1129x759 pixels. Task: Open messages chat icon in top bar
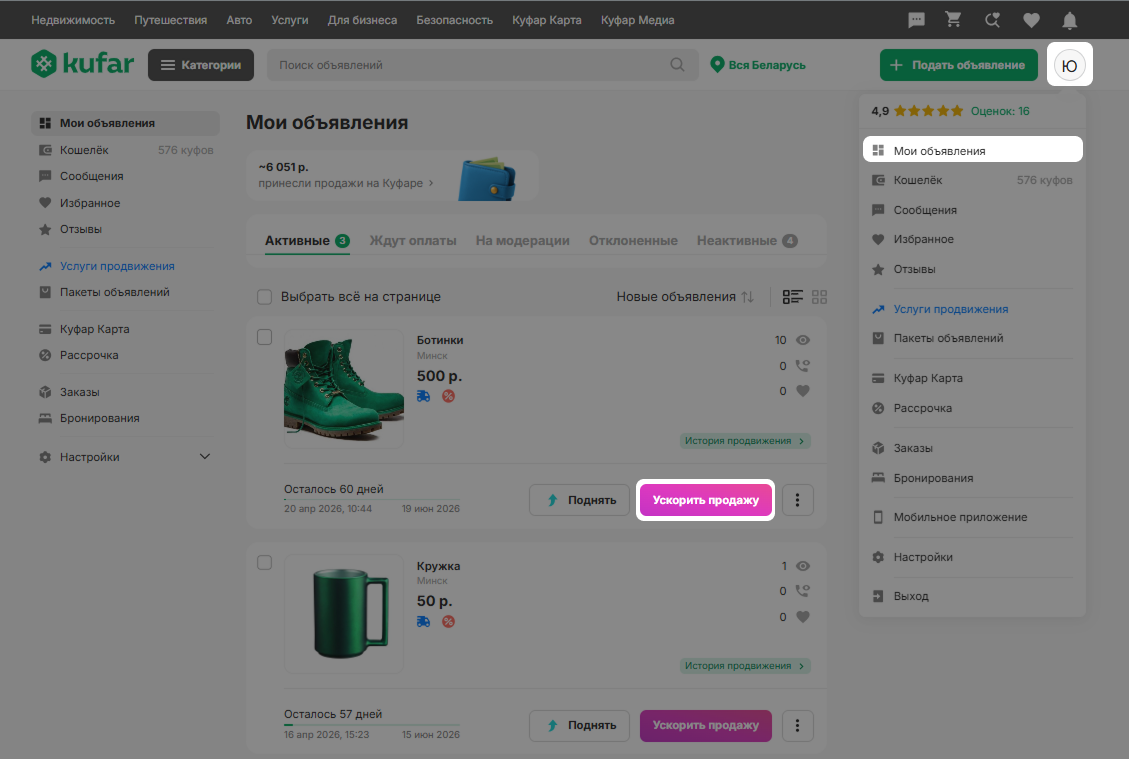pos(916,20)
